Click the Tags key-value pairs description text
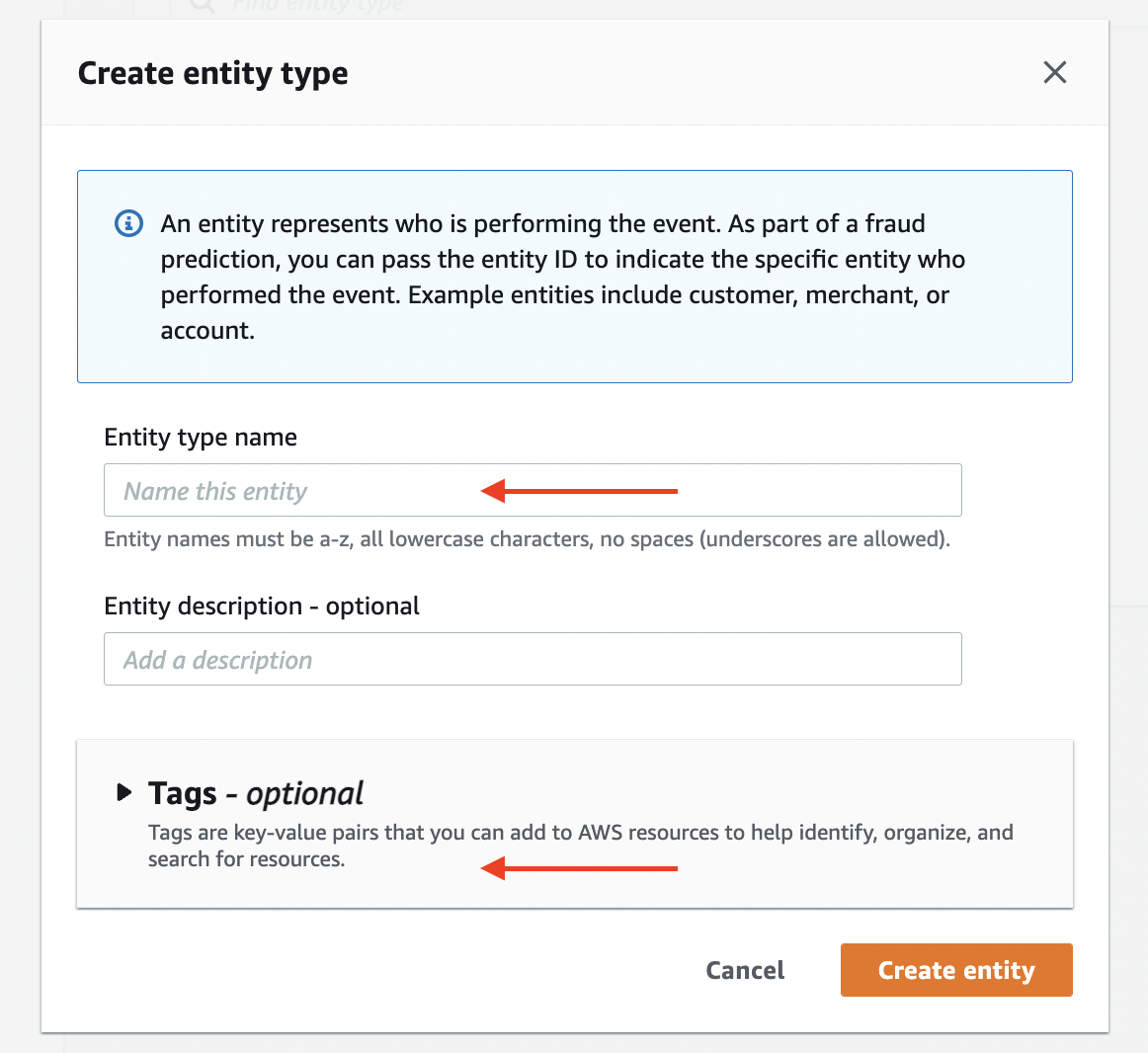This screenshot has height=1053, width=1148. pos(581,845)
